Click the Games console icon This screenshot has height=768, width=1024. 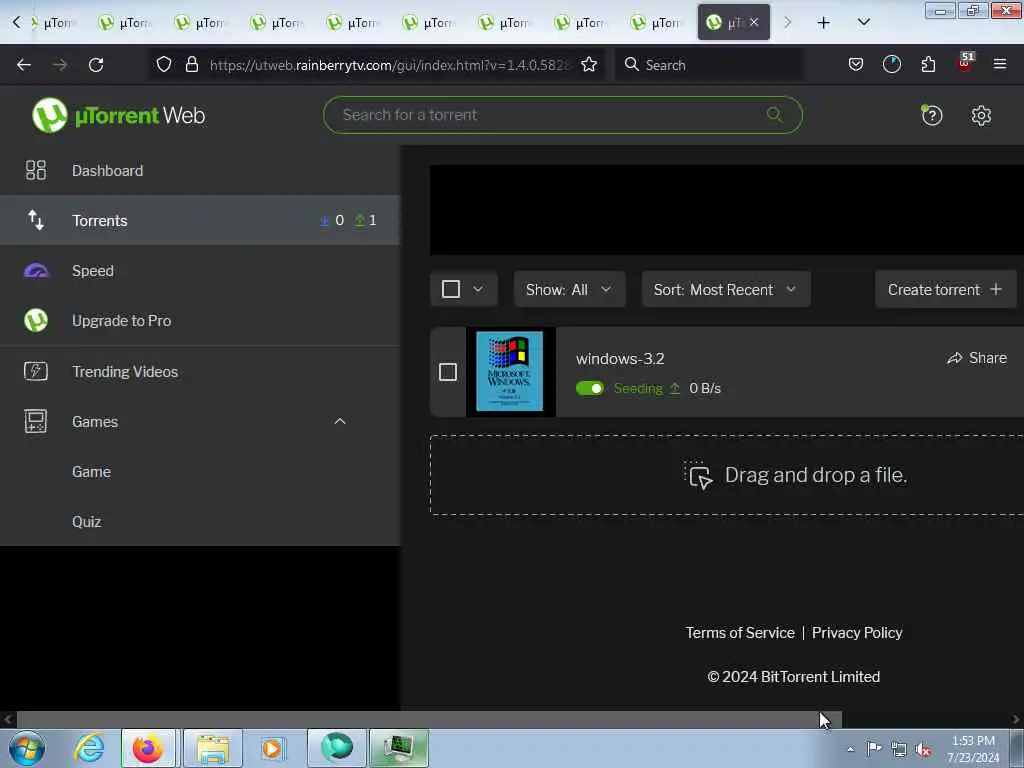coord(36,421)
